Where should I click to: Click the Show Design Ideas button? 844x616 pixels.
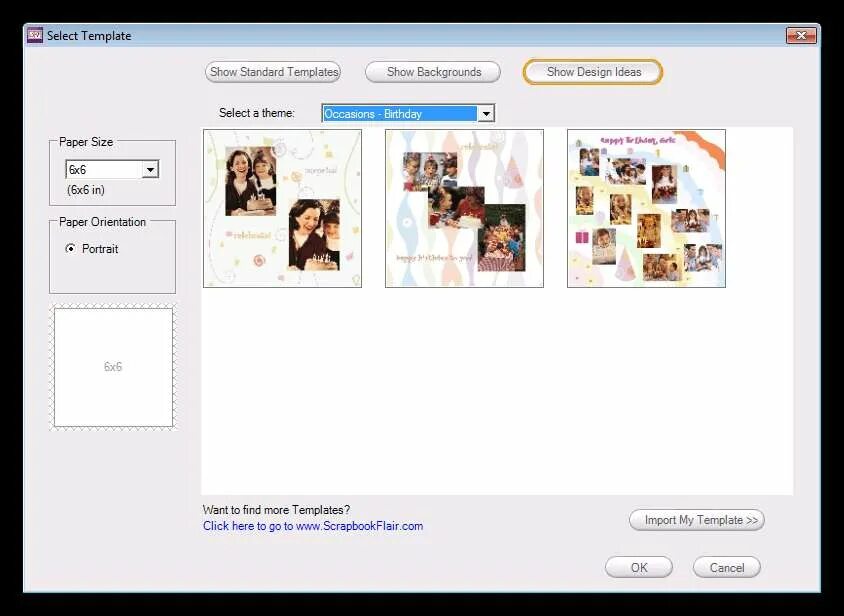click(x=593, y=72)
